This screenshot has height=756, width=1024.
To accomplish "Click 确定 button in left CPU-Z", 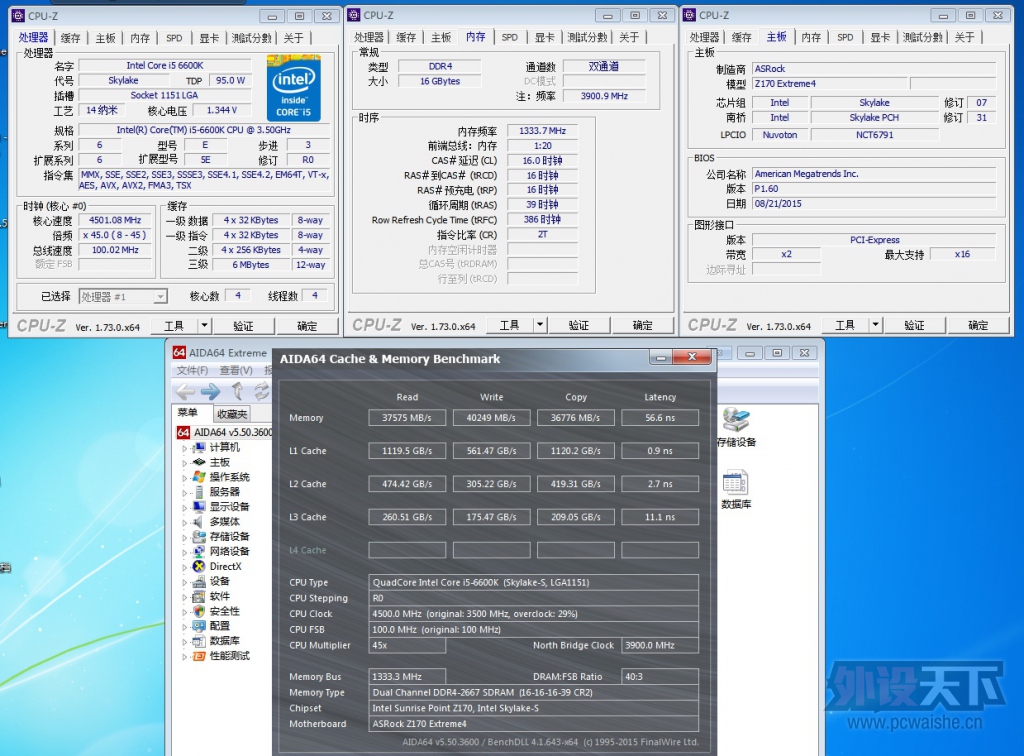I will 307,326.
